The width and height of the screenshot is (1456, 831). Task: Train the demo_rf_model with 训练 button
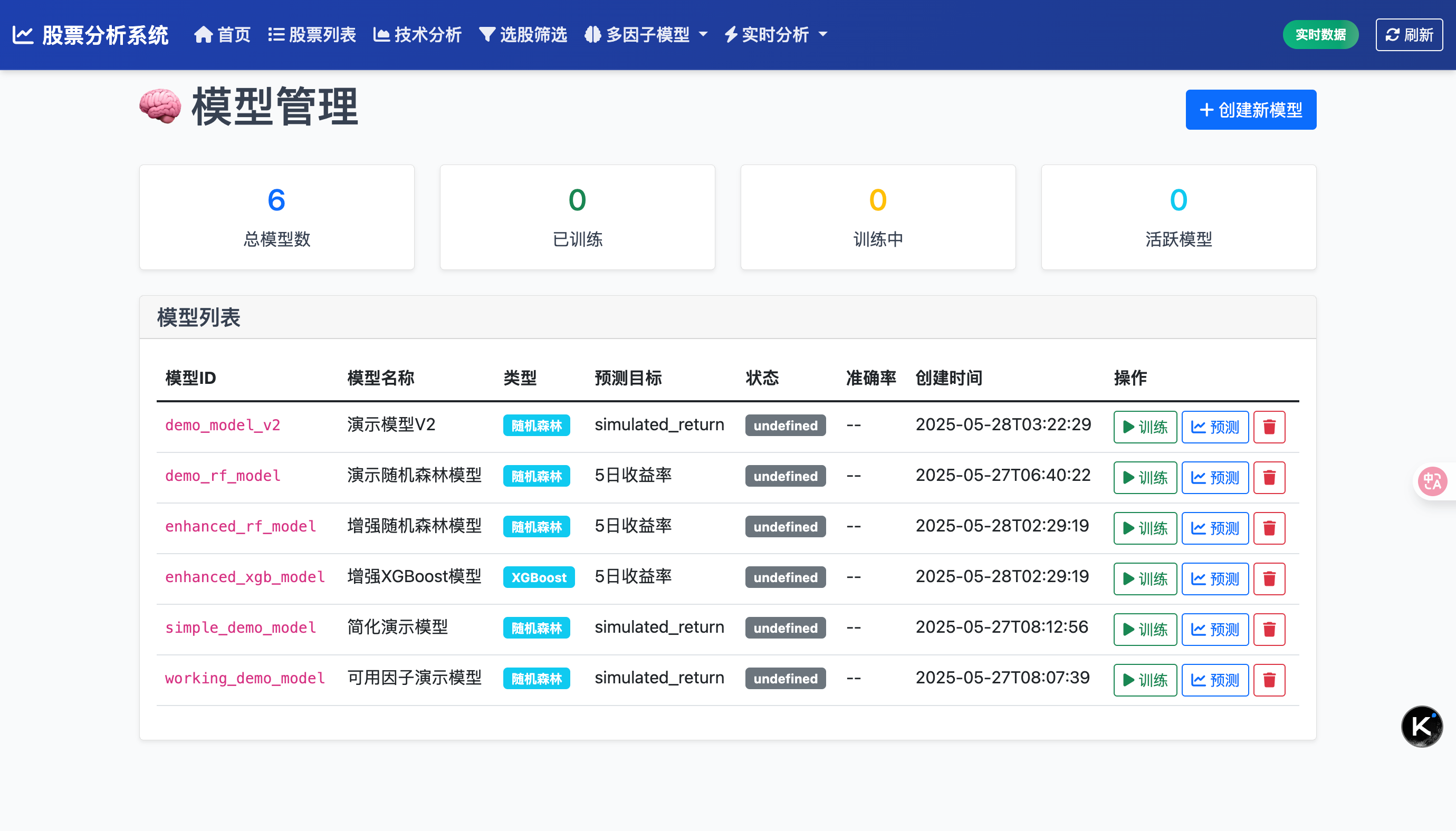1145,478
